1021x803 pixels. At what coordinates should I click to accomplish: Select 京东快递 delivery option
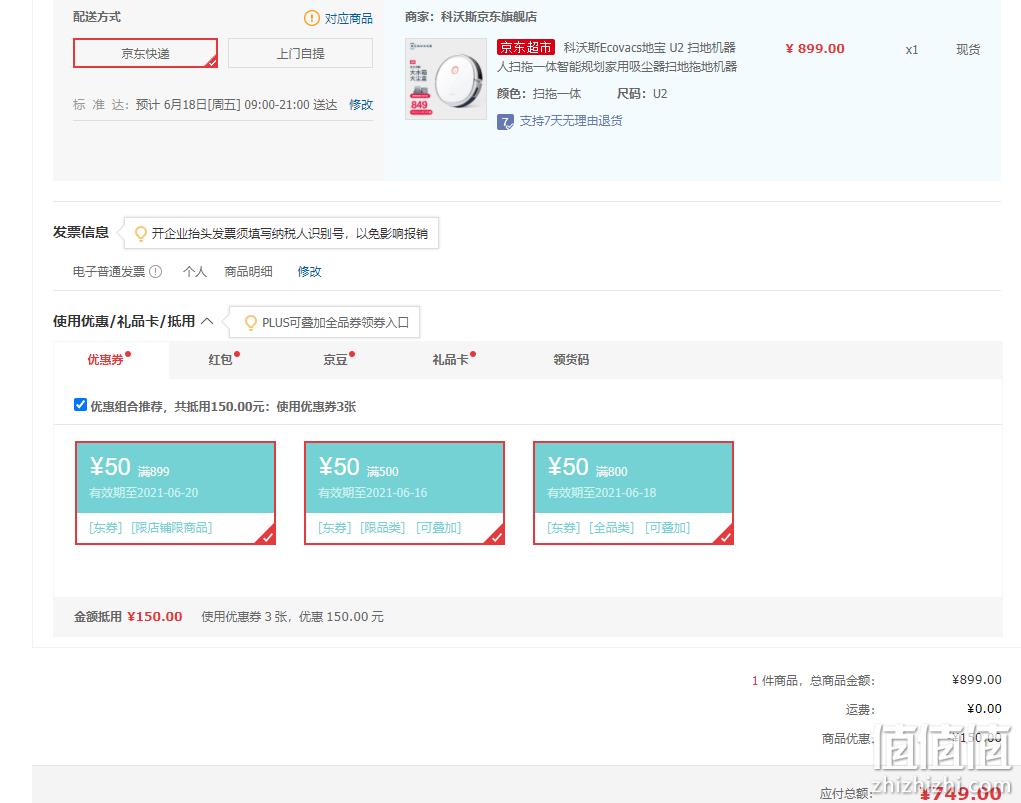point(145,53)
